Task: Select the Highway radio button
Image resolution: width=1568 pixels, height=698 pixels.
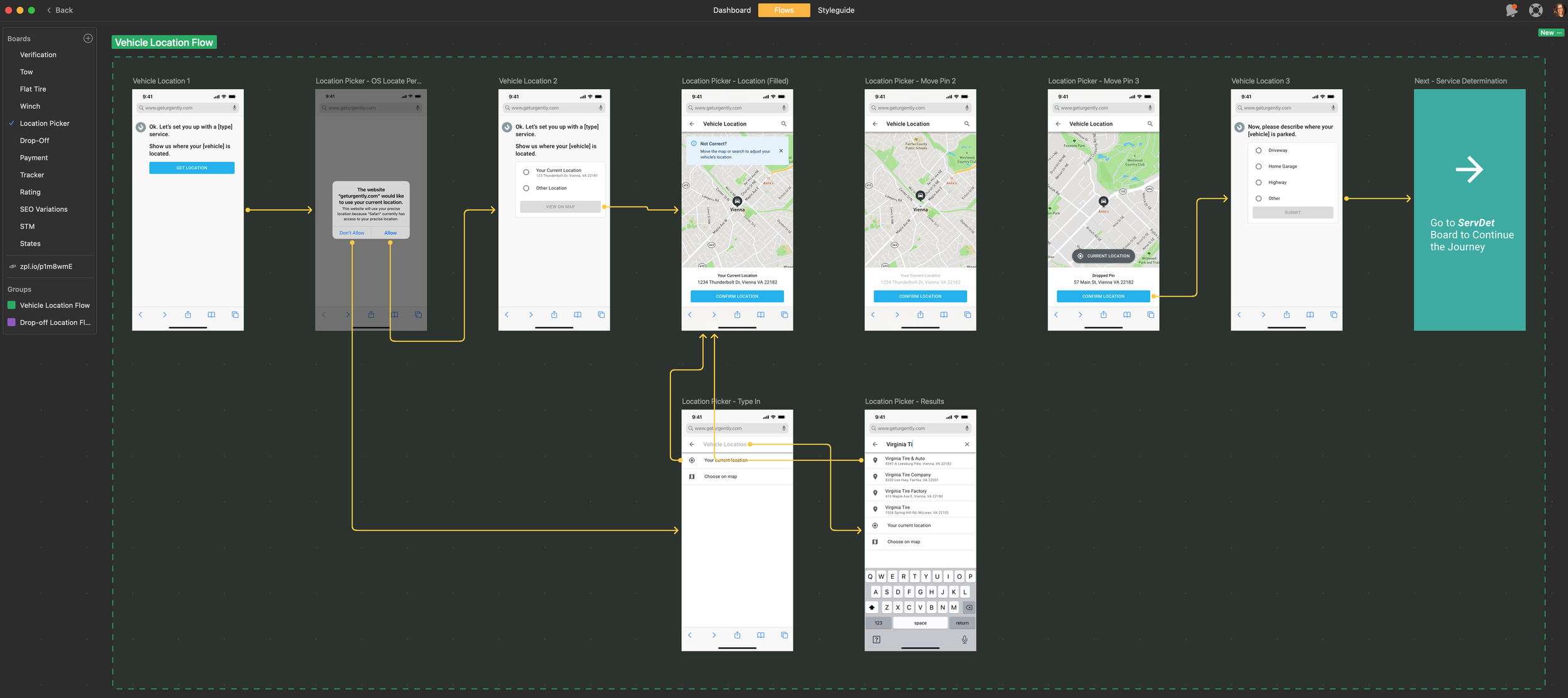Action: pos(1258,182)
